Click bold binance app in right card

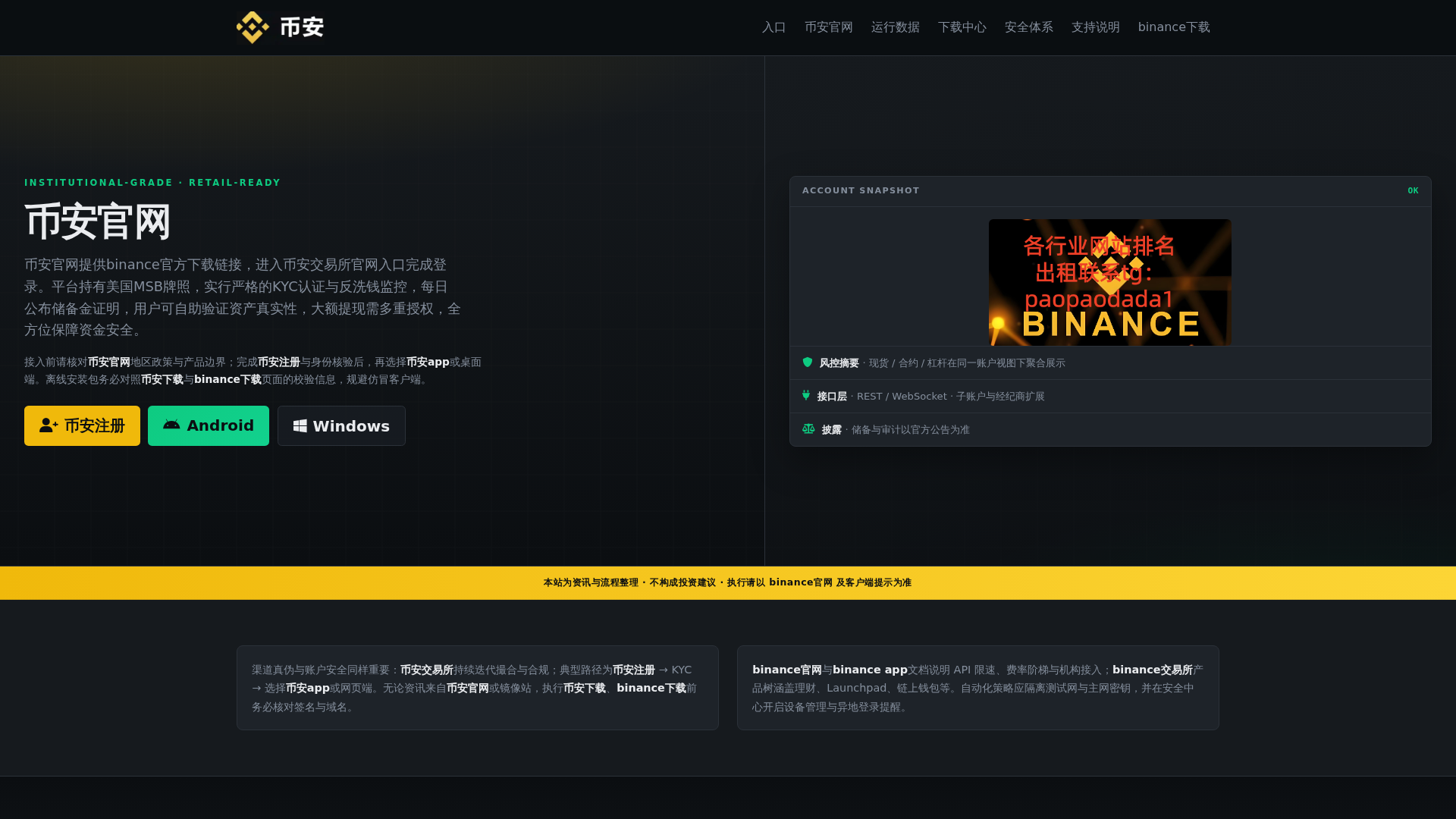(x=870, y=670)
